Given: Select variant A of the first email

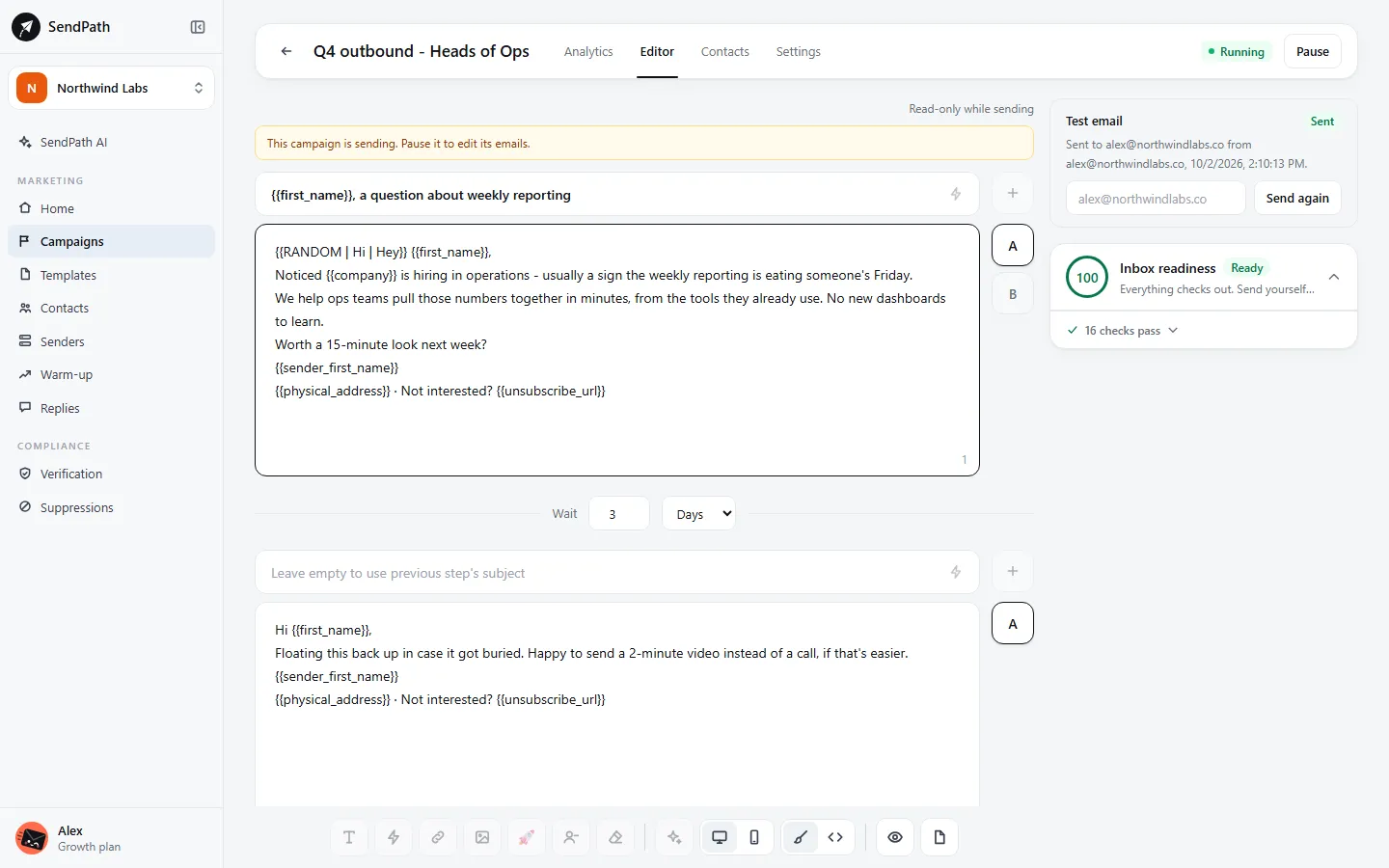Looking at the screenshot, I should (x=1013, y=246).
